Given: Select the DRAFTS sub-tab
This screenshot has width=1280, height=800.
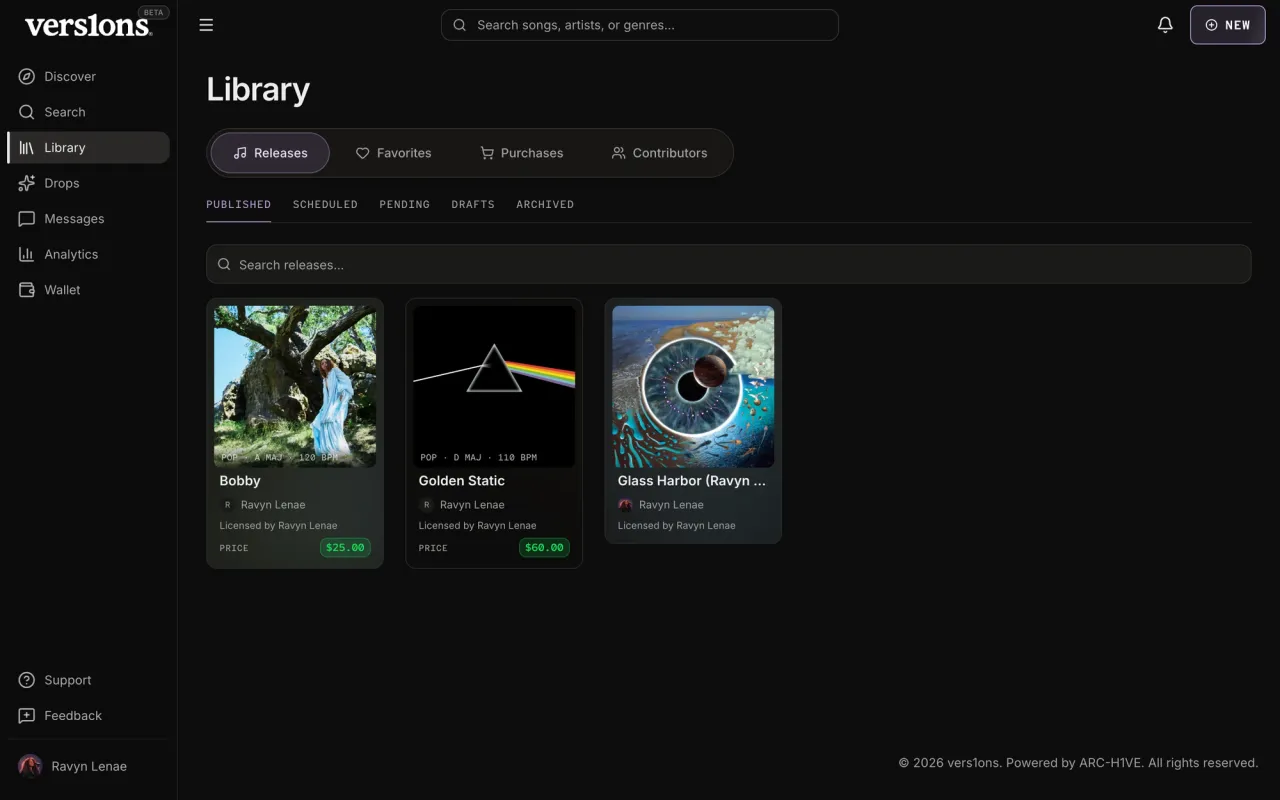Looking at the screenshot, I should [473, 204].
